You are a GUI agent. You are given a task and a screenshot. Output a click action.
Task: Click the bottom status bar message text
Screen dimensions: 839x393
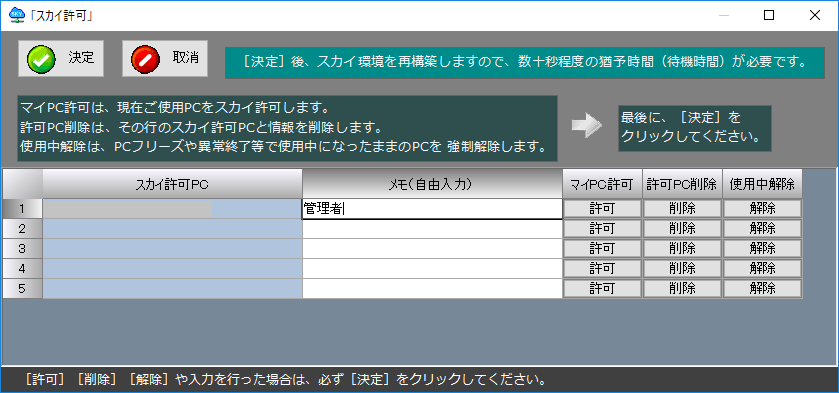coord(285,380)
